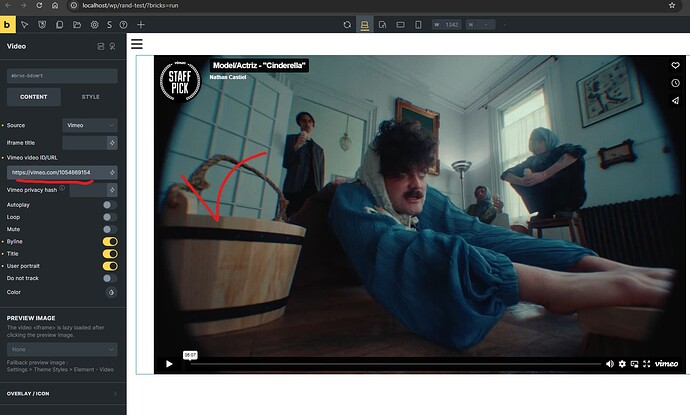Image resolution: width=690 pixels, height=415 pixels.
Task: Click the browser back arrow
Action: point(8,5)
